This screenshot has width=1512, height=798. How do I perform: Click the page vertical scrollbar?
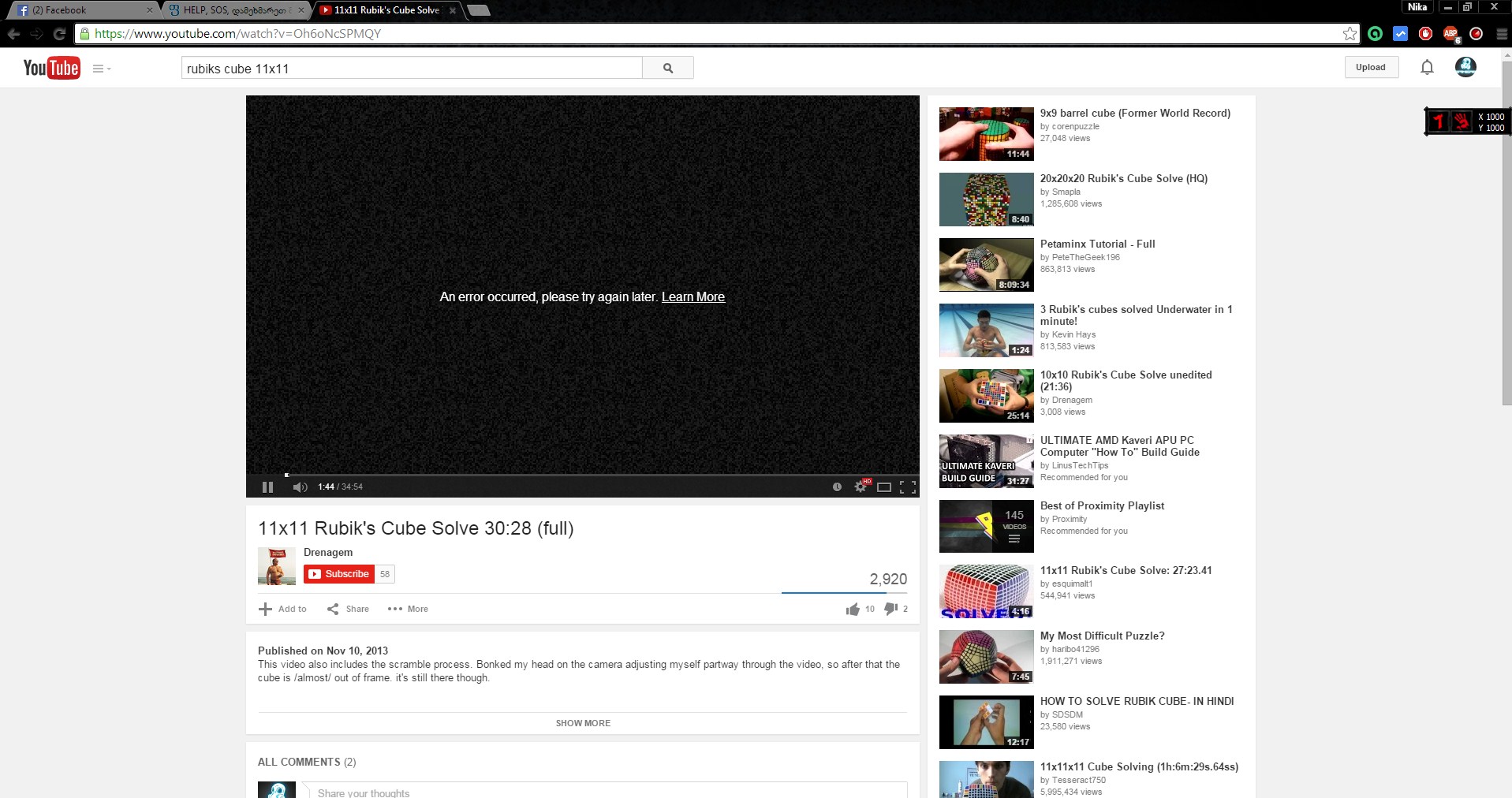tap(1506, 233)
